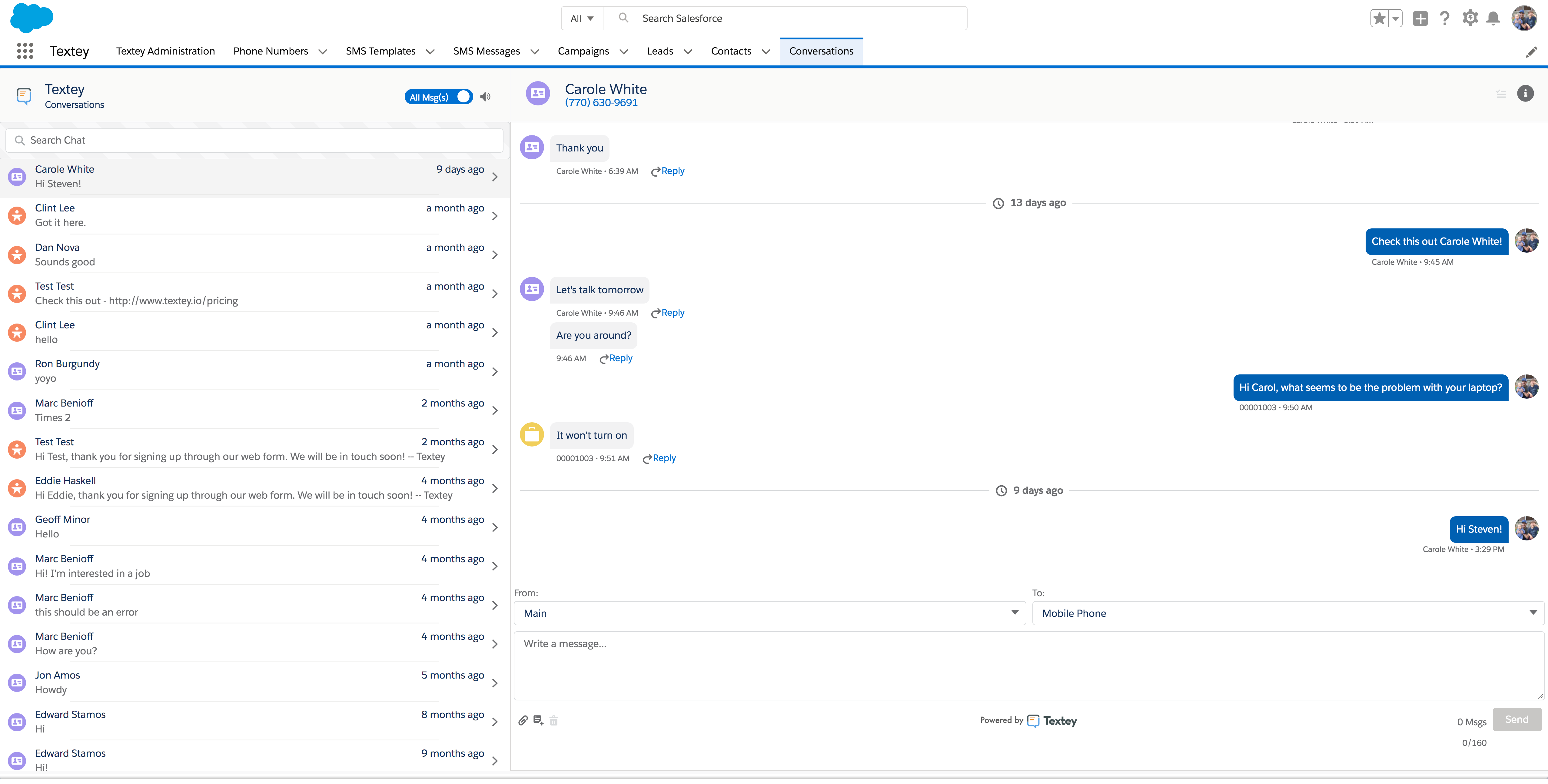Viewport: 1548px width, 784px height.
Task: Open the Favorites star icon
Action: pyautogui.click(x=1379, y=18)
